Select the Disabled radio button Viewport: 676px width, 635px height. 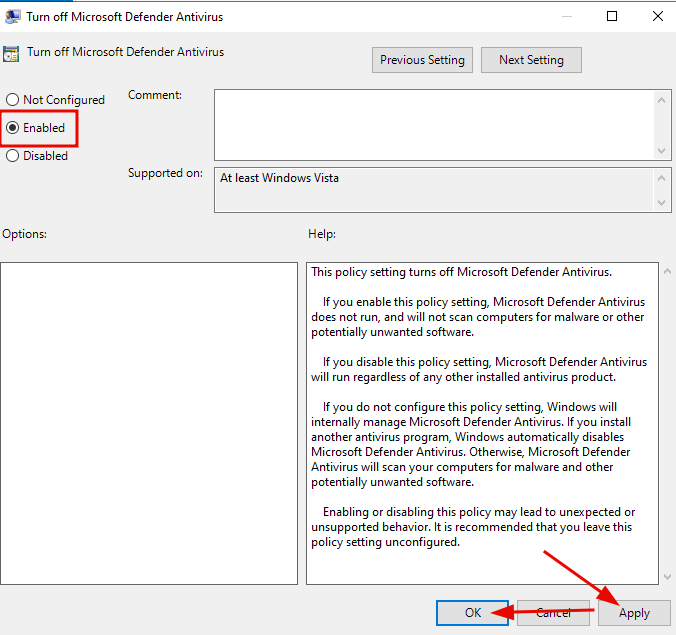coord(13,156)
